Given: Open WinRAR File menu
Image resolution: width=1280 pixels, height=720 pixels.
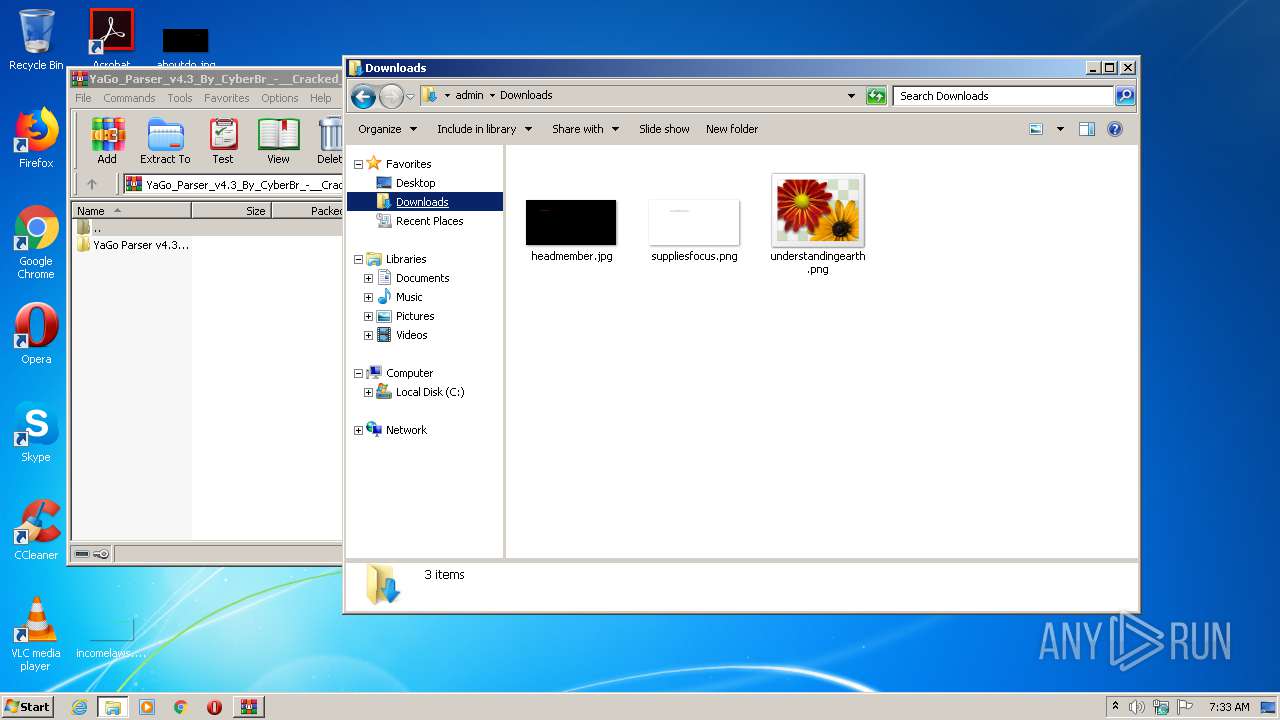Looking at the screenshot, I should (x=83, y=98).
